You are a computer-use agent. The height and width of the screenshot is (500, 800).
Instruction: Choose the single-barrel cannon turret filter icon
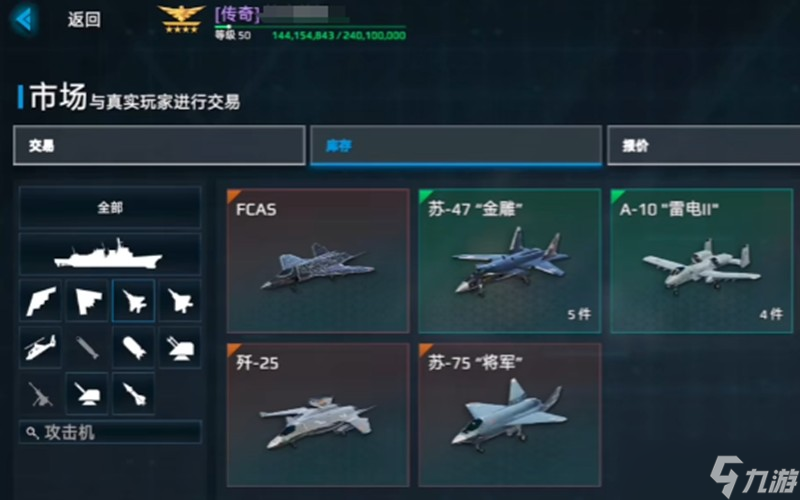(x=87, y=393)
